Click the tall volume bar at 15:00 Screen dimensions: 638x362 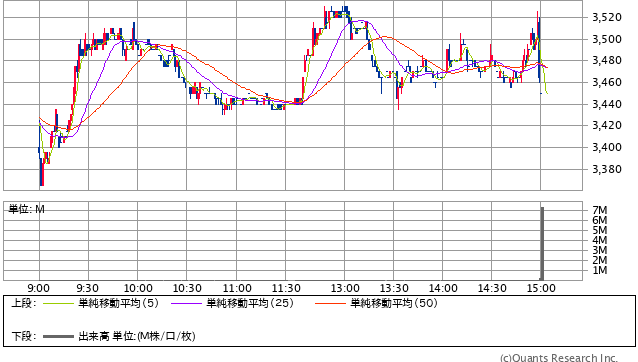542,243
